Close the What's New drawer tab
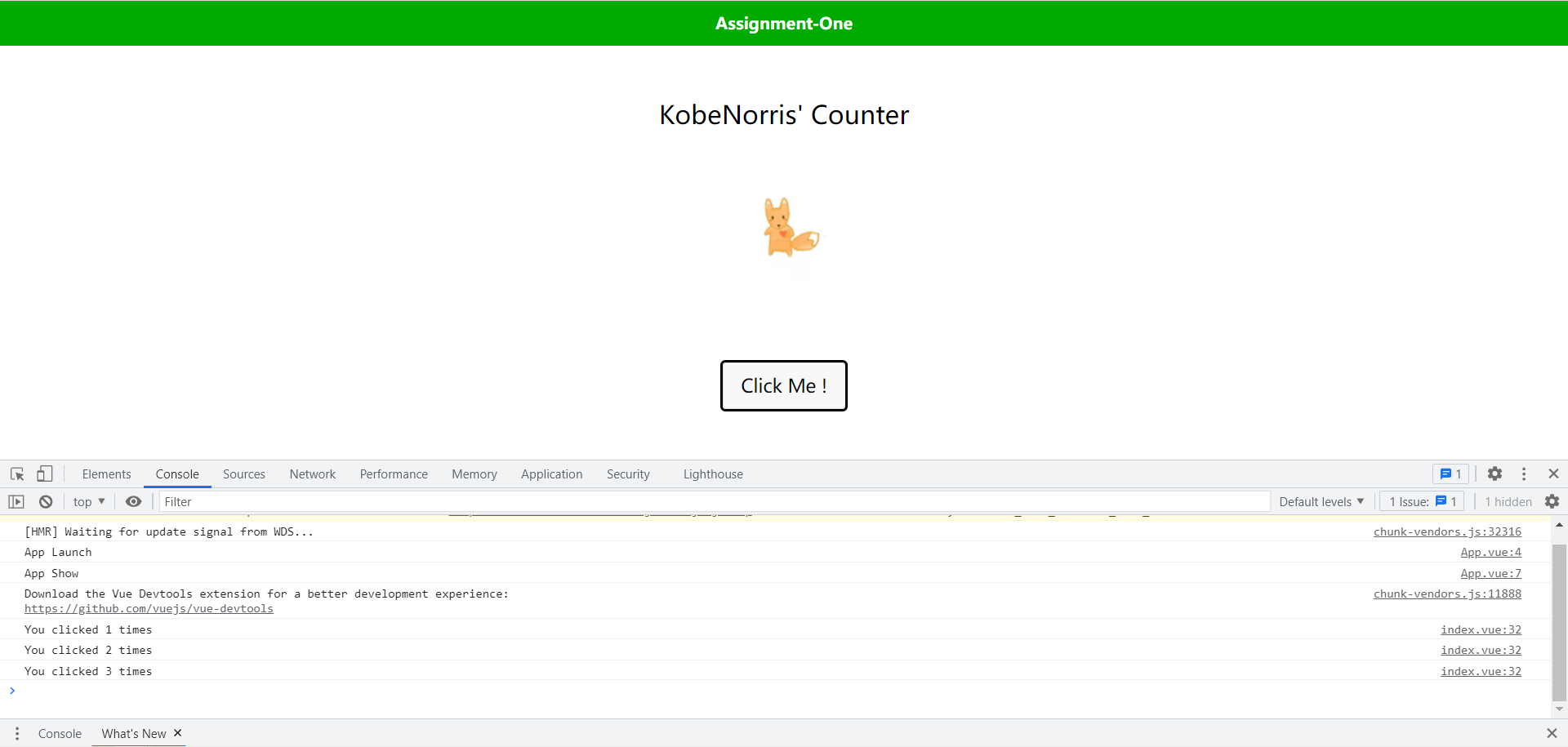 point(177,733)
